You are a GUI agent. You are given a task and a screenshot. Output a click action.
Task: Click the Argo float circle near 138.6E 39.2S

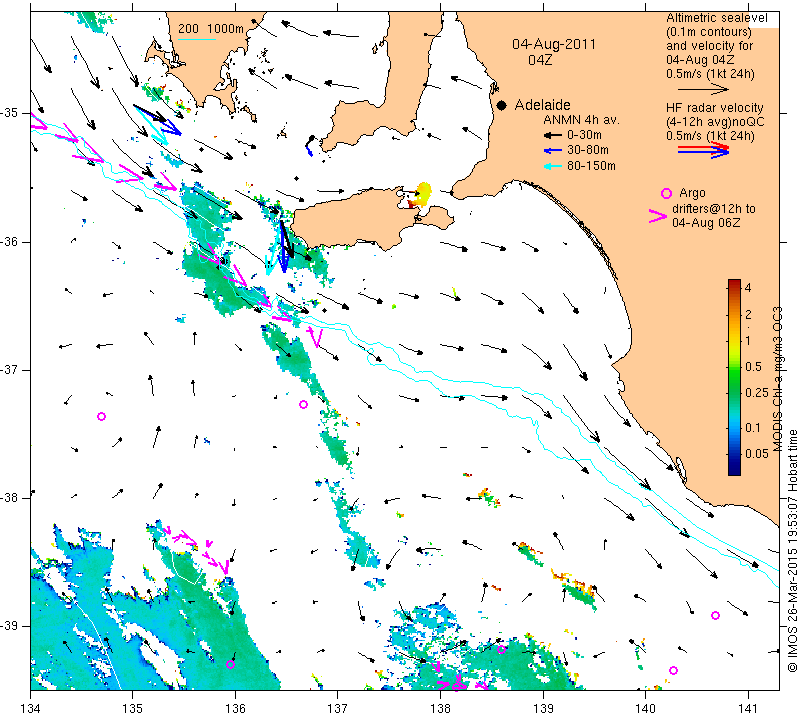click(502, 650)
